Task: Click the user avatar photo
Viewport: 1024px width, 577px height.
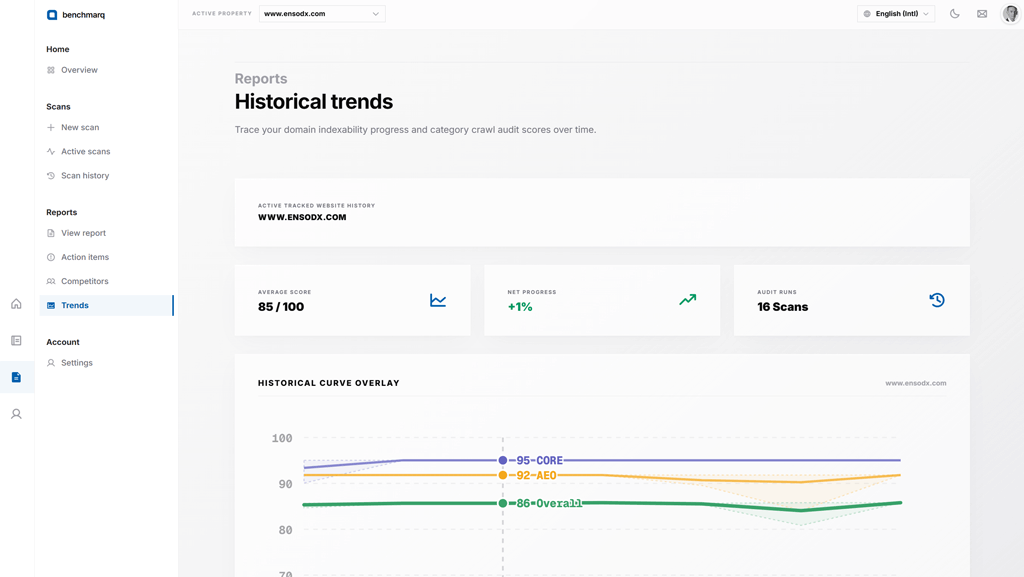Action: (x=1011, y=14)
